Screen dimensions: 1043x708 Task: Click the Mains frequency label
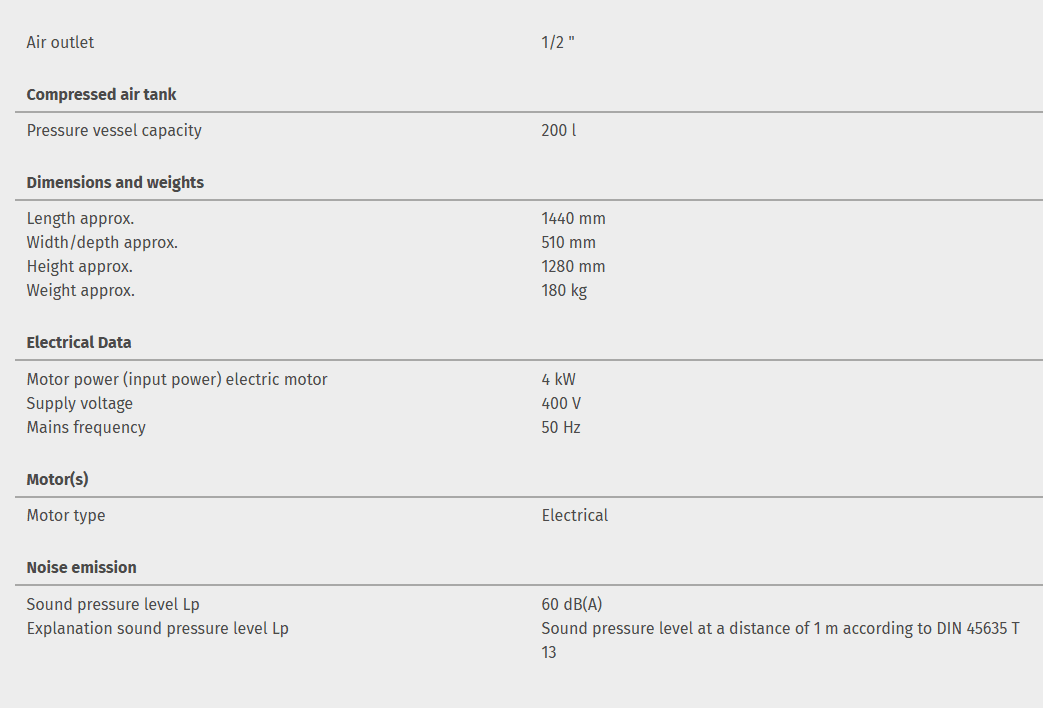[x=86, y=427]
